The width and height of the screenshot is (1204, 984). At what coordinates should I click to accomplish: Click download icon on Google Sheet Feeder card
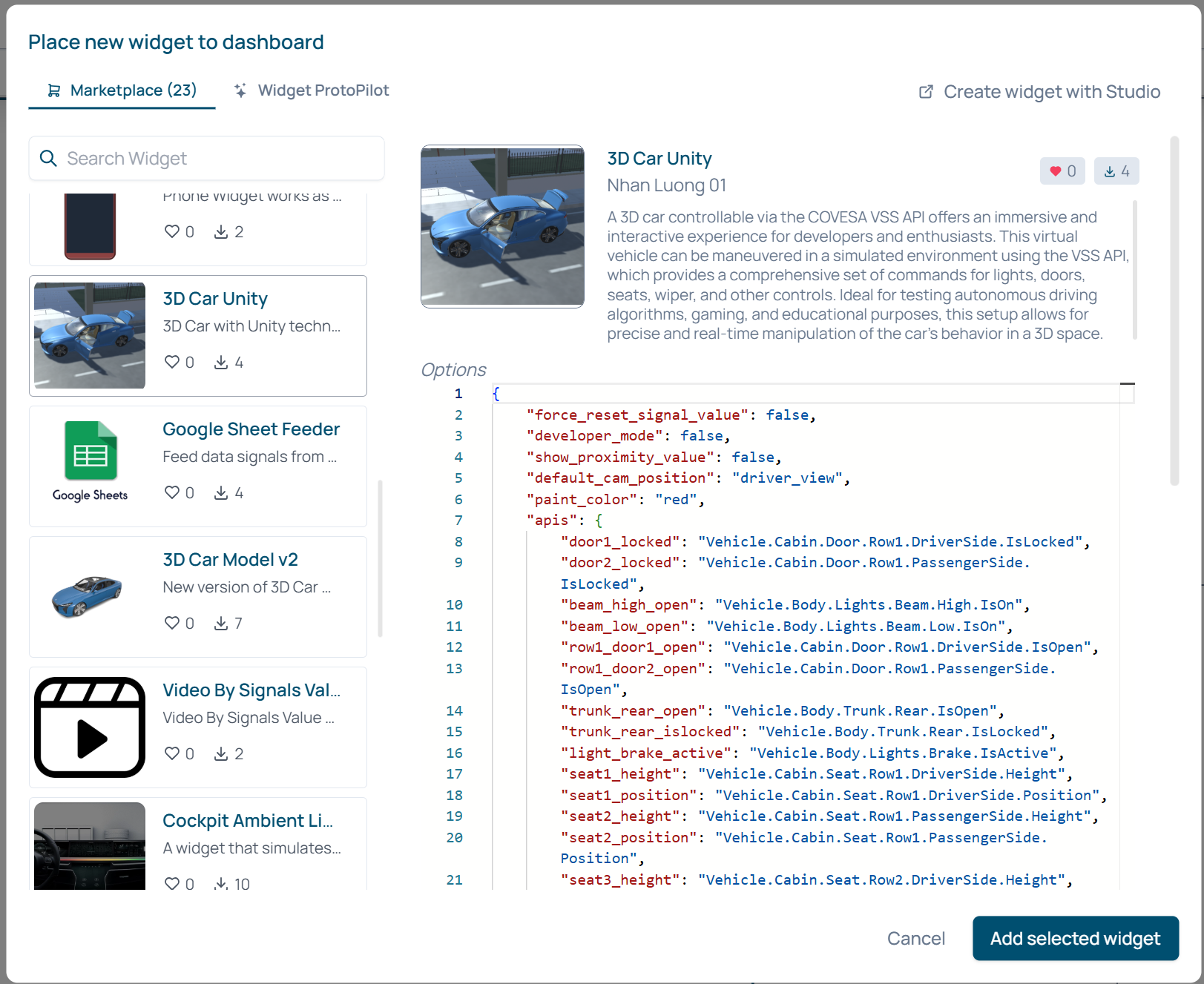221,492
